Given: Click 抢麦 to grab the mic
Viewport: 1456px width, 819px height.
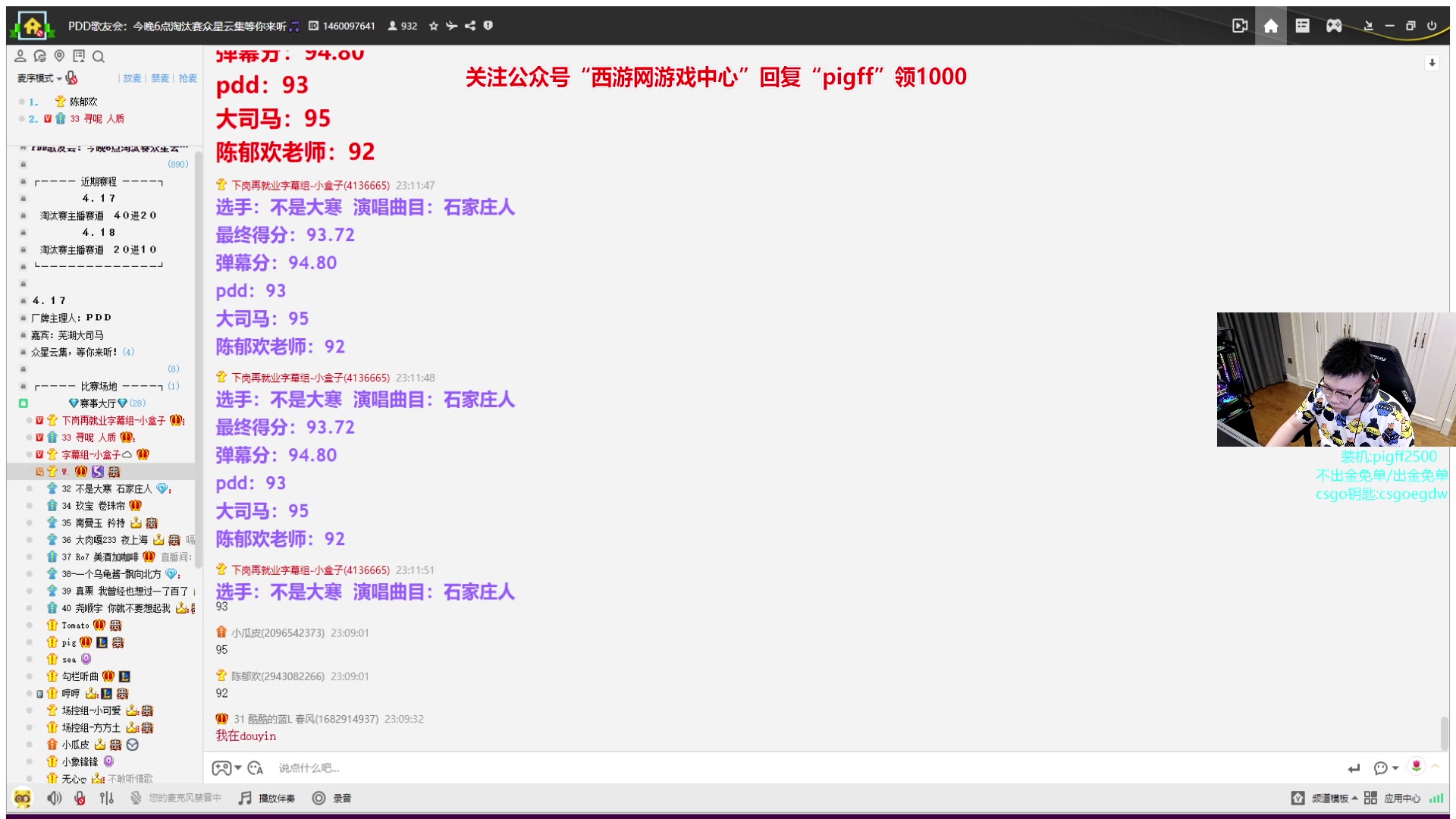Looking at the screenshot, I should [188, 78].
